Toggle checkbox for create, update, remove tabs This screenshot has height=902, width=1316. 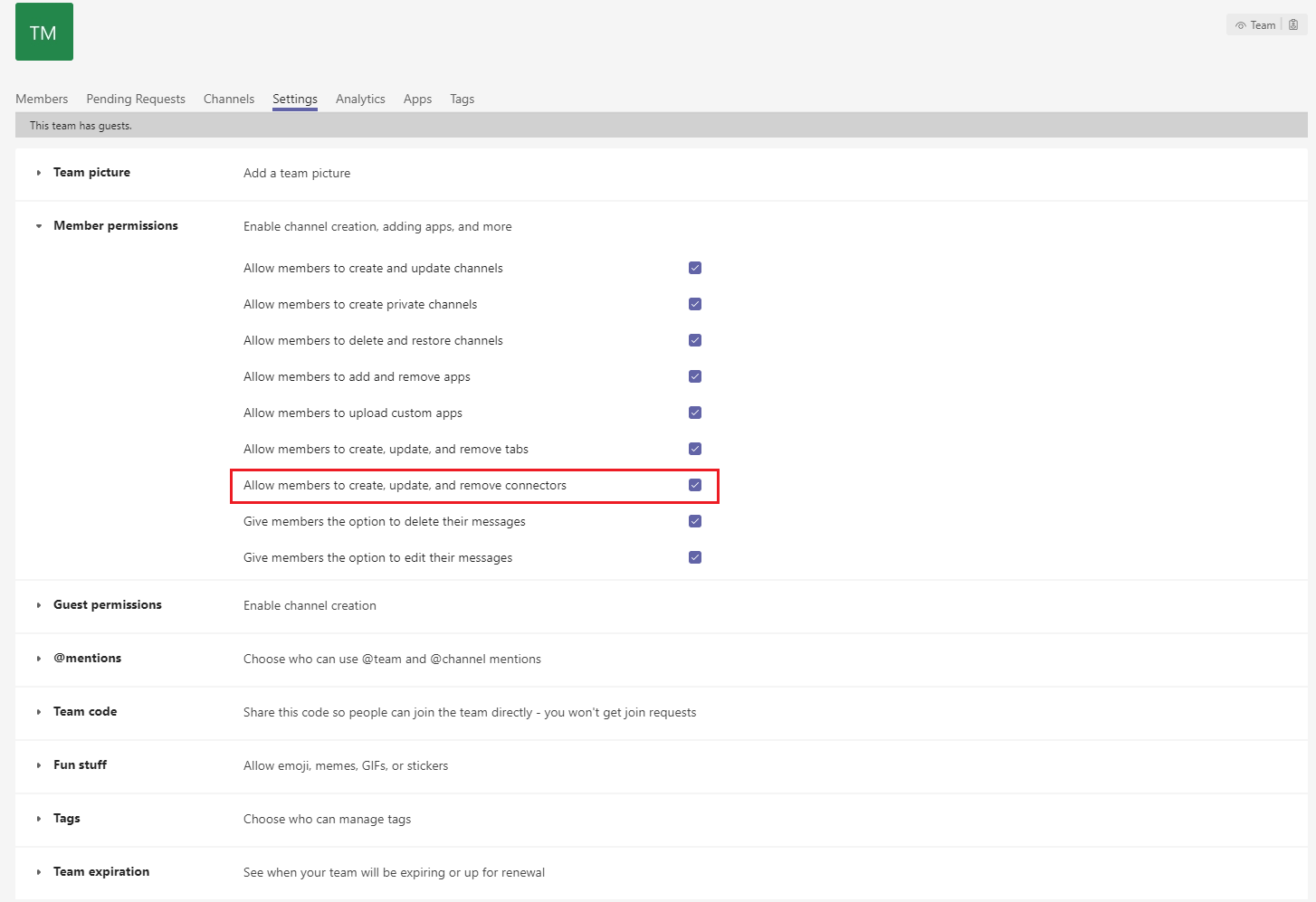(695, 449)
